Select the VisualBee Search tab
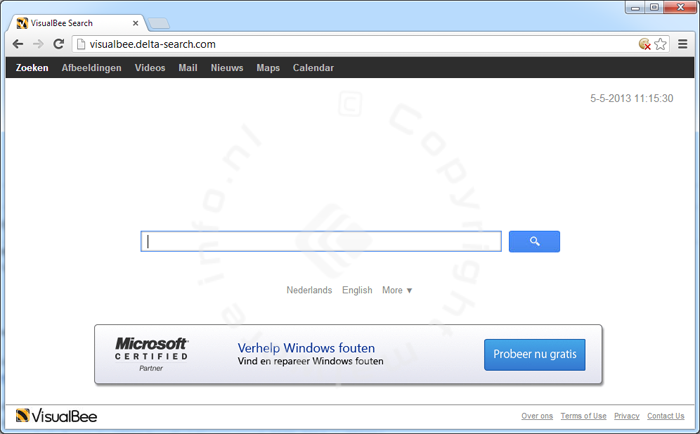This screenshot has width=700, height=434. (77, 23)
